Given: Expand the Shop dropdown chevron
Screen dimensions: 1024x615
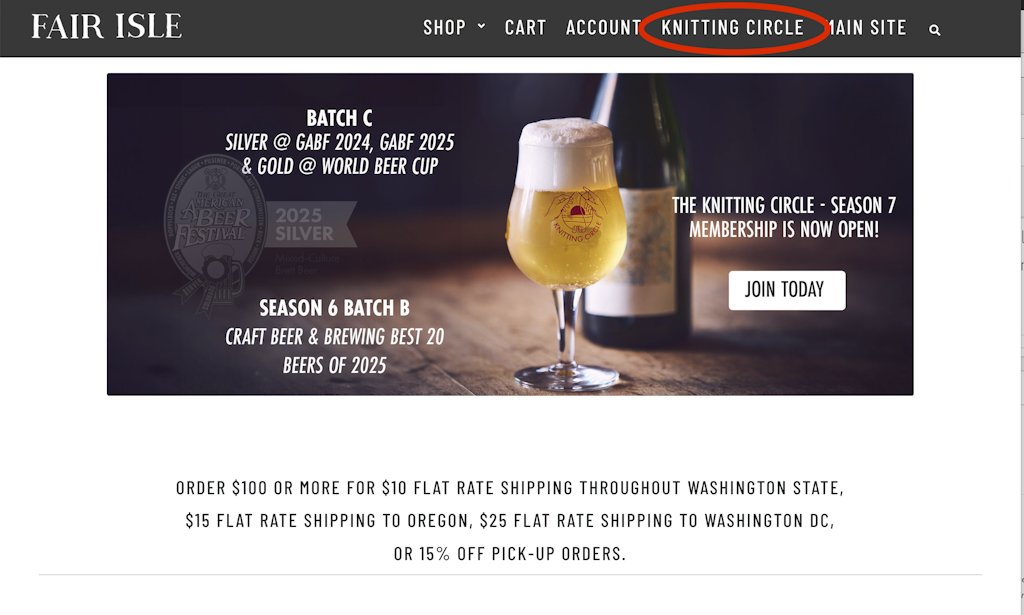Looking at the screenshot, I should (481, 26).
